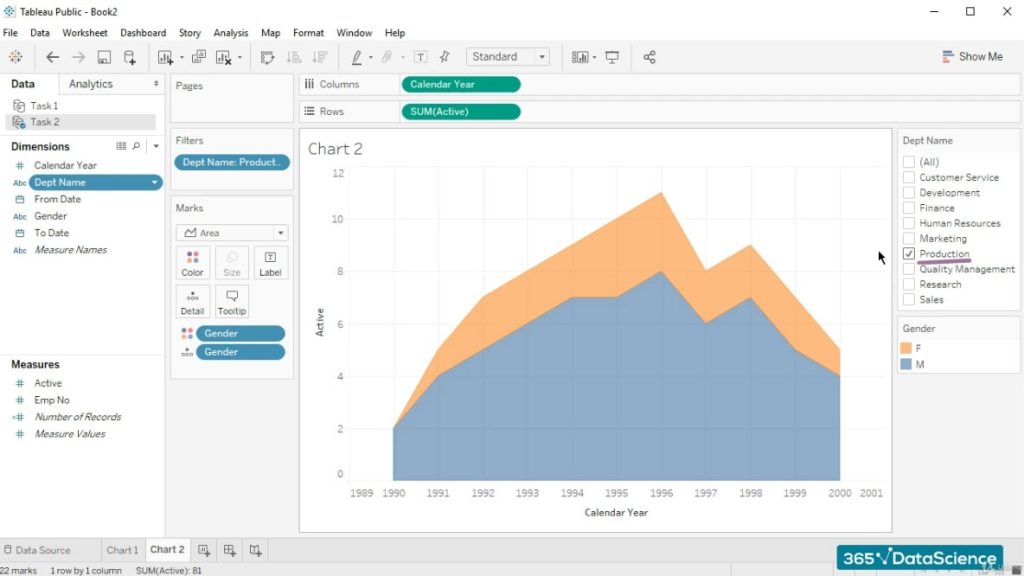Open the show/hide cards dropdown arrow
The image size is (1024, 576).
(594, 57)
